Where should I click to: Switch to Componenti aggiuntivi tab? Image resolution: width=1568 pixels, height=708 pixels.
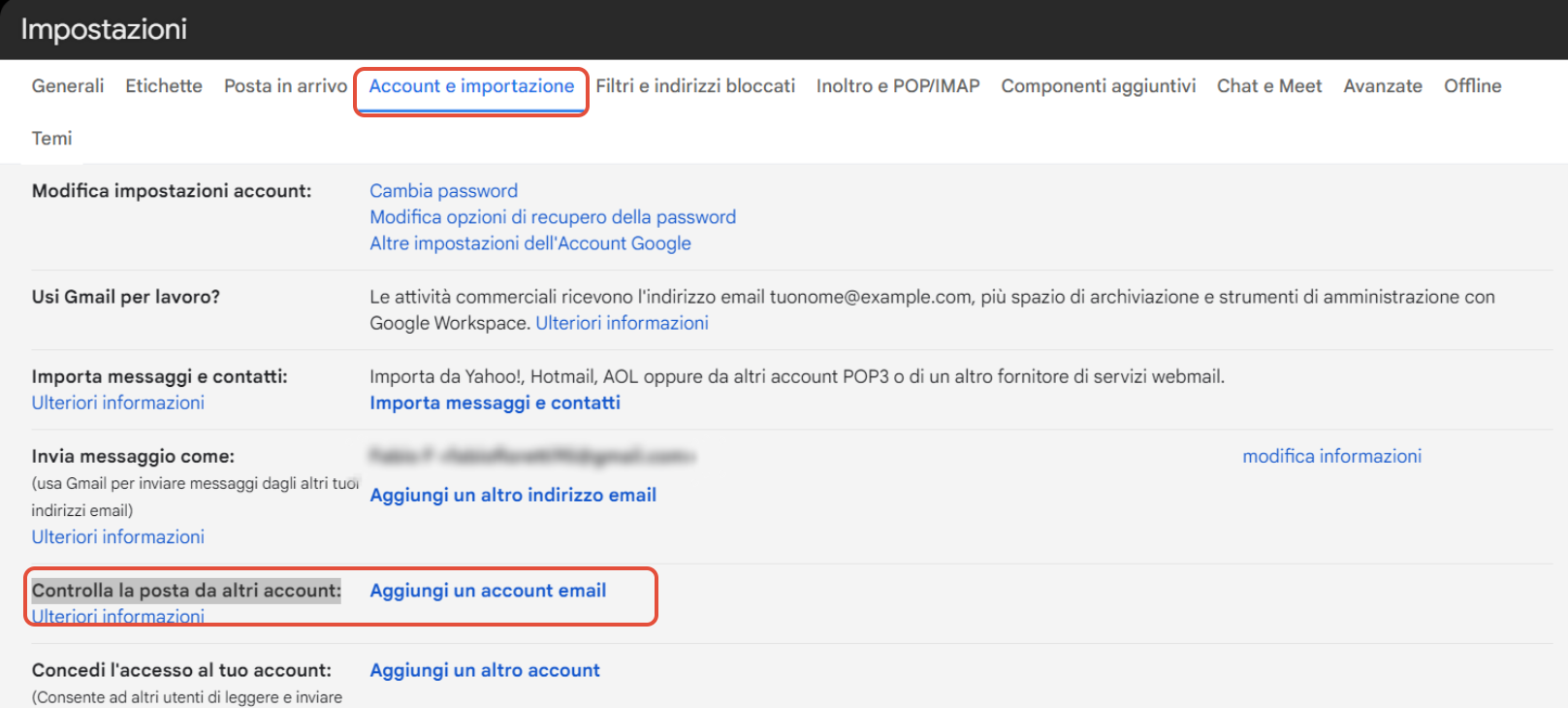pos(1099,86)
